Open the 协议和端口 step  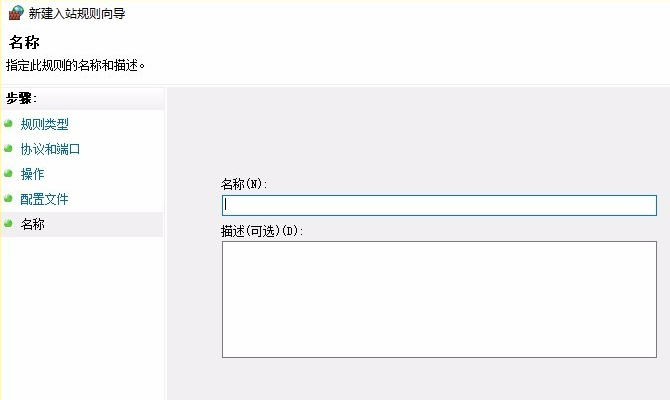[50, 149]
